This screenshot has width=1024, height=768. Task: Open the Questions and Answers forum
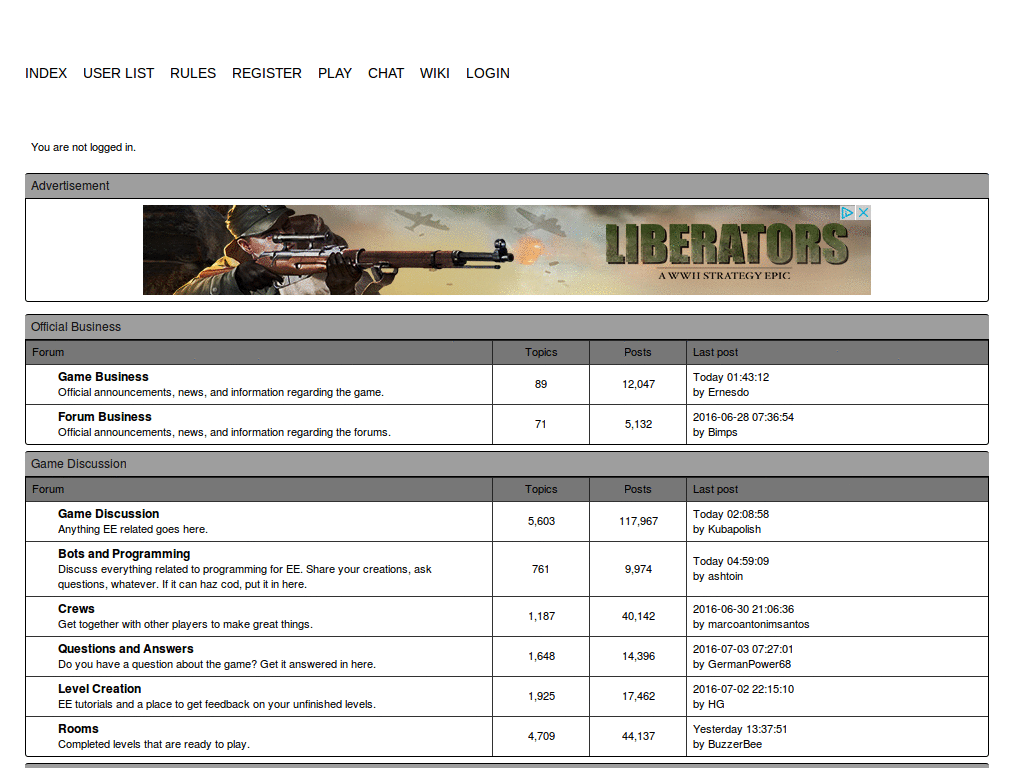tap(125, 649)
